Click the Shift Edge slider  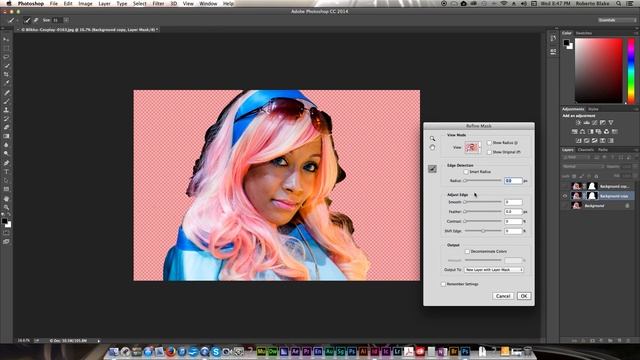click(483, 231)
